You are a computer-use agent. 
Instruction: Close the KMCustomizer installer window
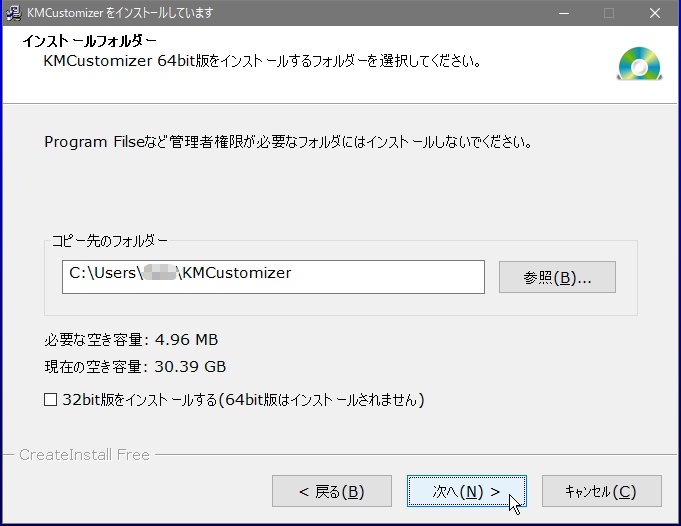coord(655,13)
